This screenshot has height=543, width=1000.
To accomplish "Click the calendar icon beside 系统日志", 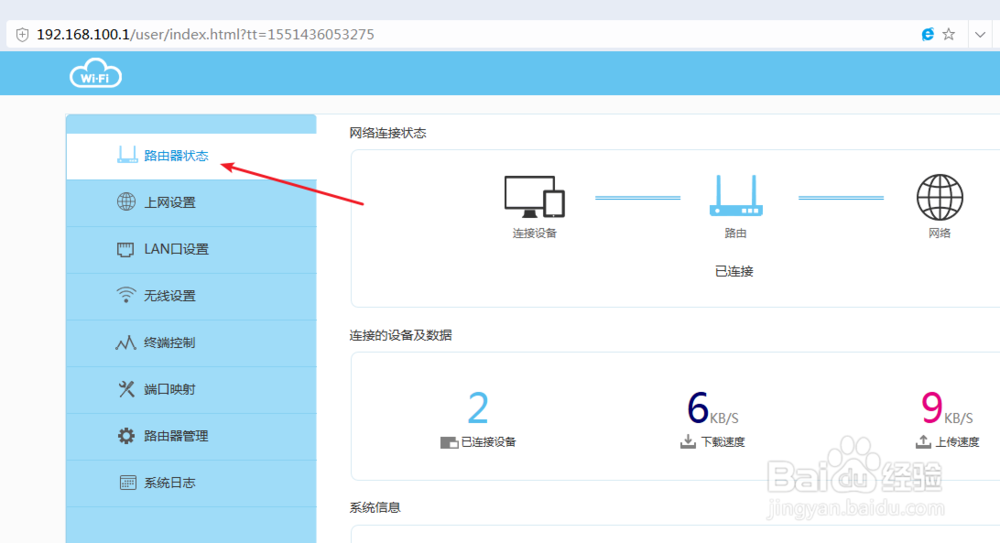I will (x=128, y=482).
